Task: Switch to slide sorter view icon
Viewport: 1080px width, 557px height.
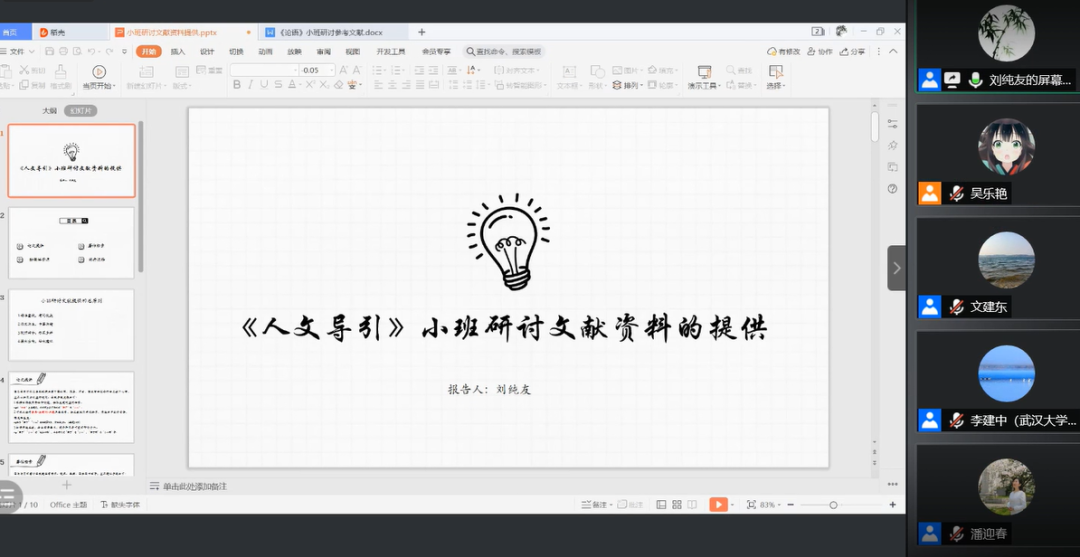Action: pos(677,505)
